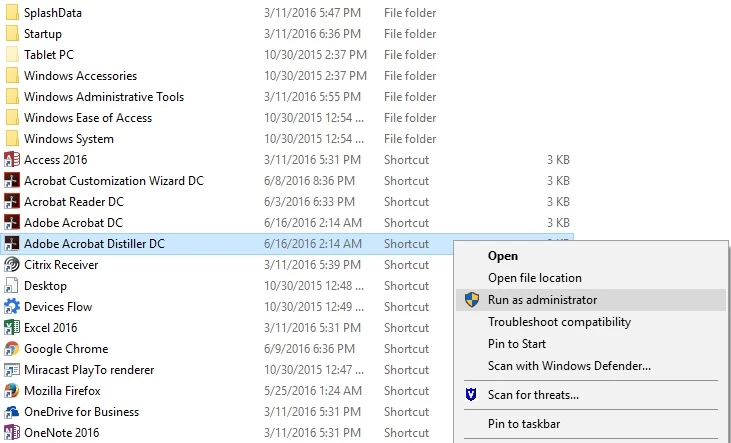This screenshot has width=731, height=443.
Task: Click the SplashData folder icon
Action: (12, 13)
